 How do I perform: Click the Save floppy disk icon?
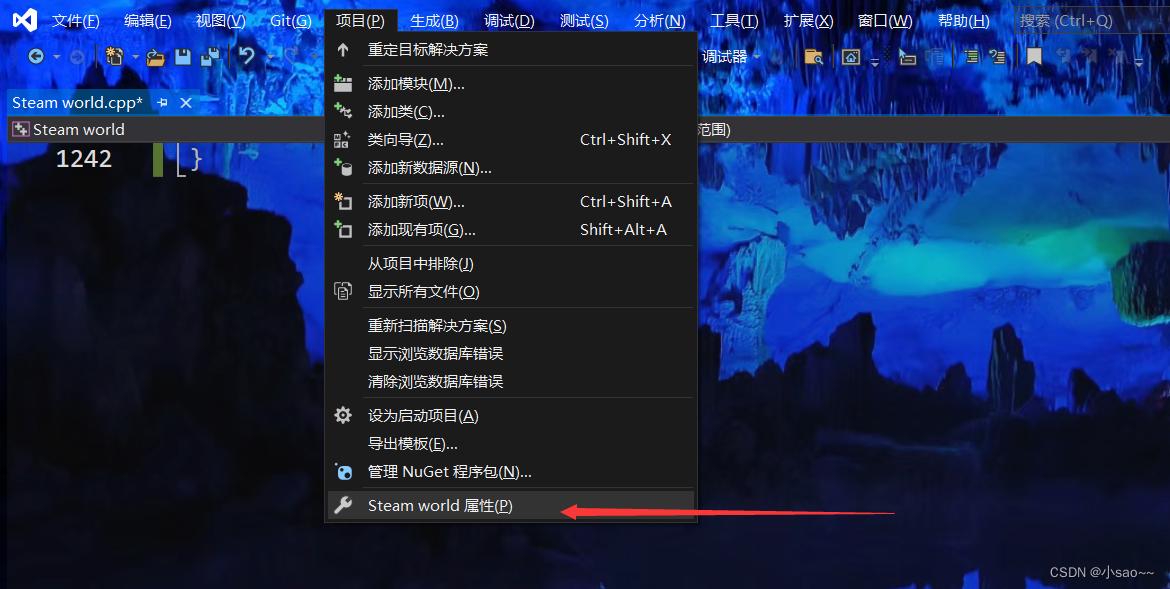(x=182, y=57)
